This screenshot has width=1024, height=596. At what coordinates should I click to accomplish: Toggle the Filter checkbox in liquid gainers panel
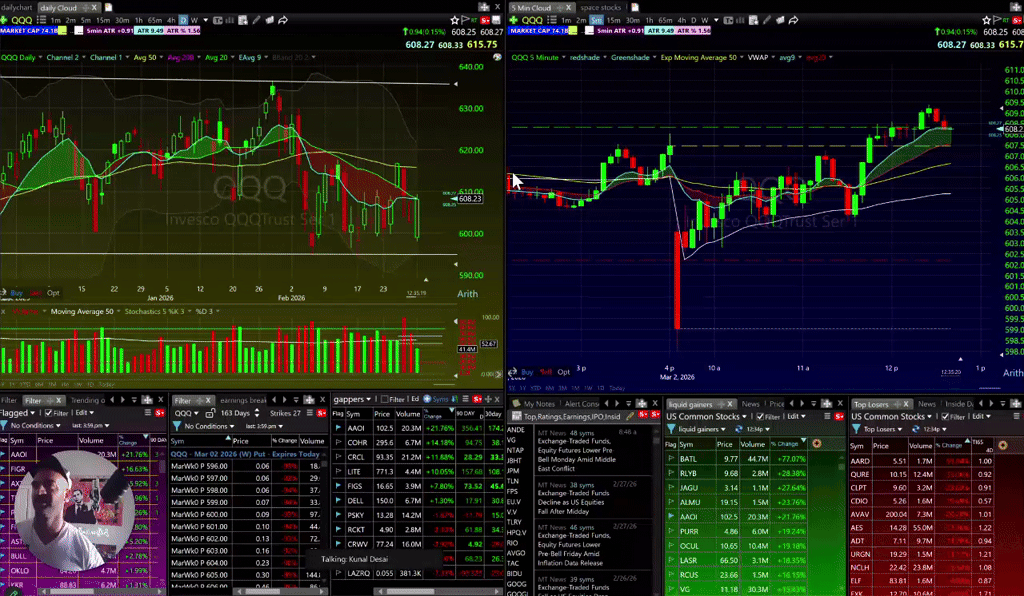coord(762,415)
